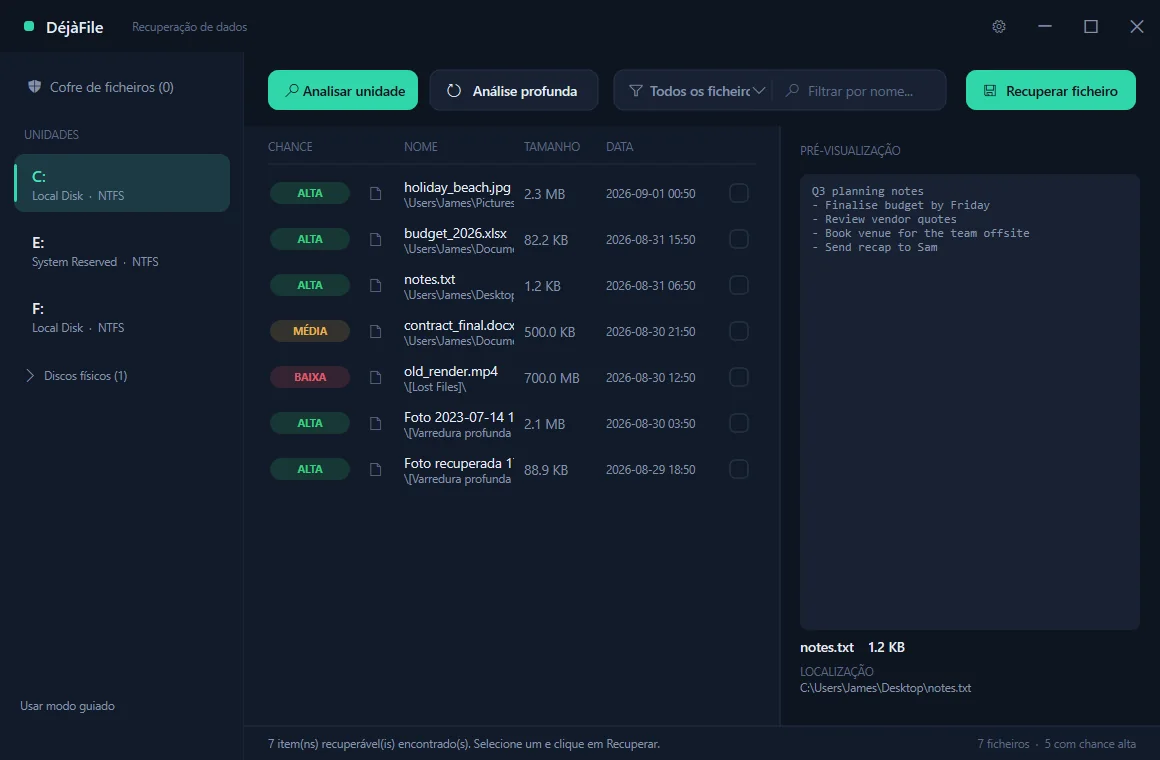
Task: Select the notes.txt entry in the file list
Action: click(429, 279)
